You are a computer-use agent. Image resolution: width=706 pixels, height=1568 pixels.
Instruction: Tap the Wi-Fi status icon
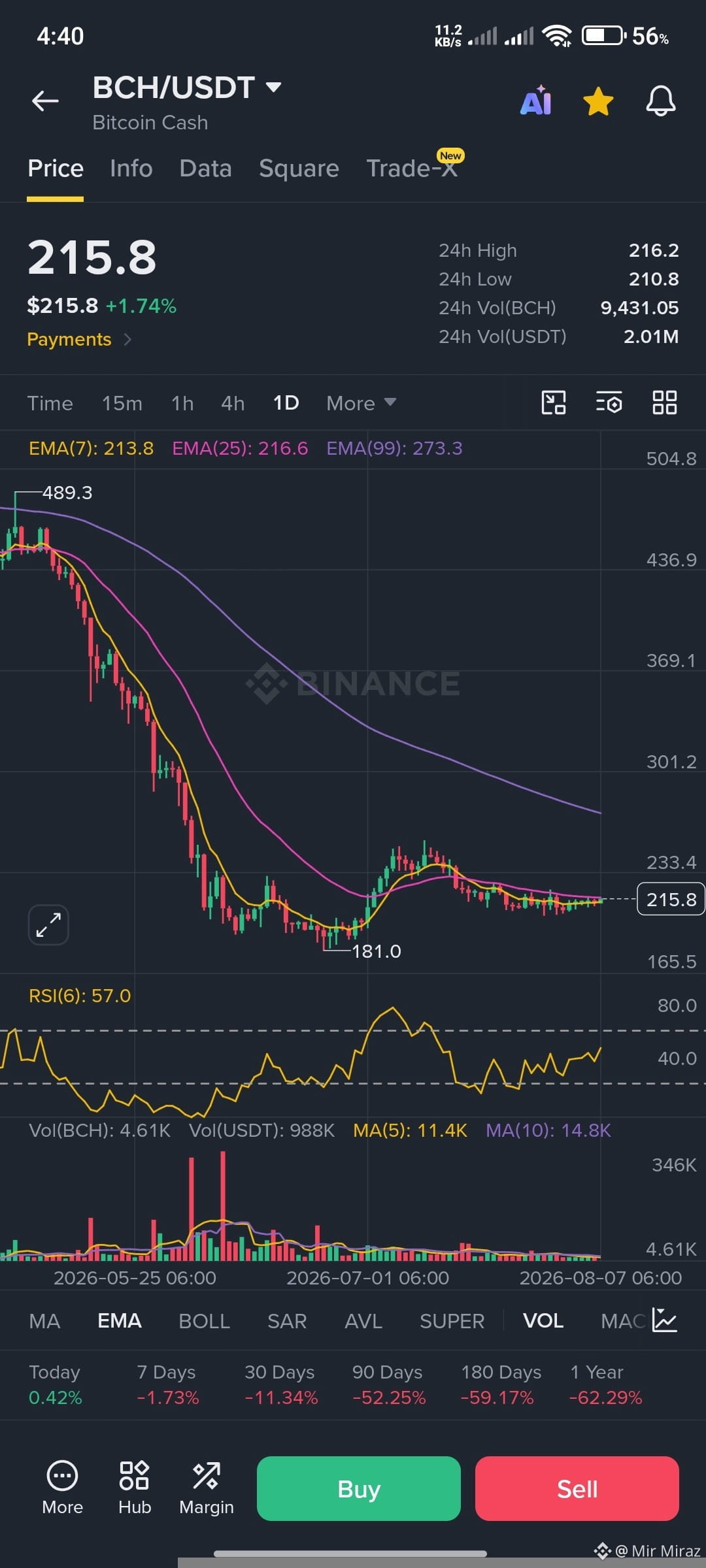click(x=557, y=36)
